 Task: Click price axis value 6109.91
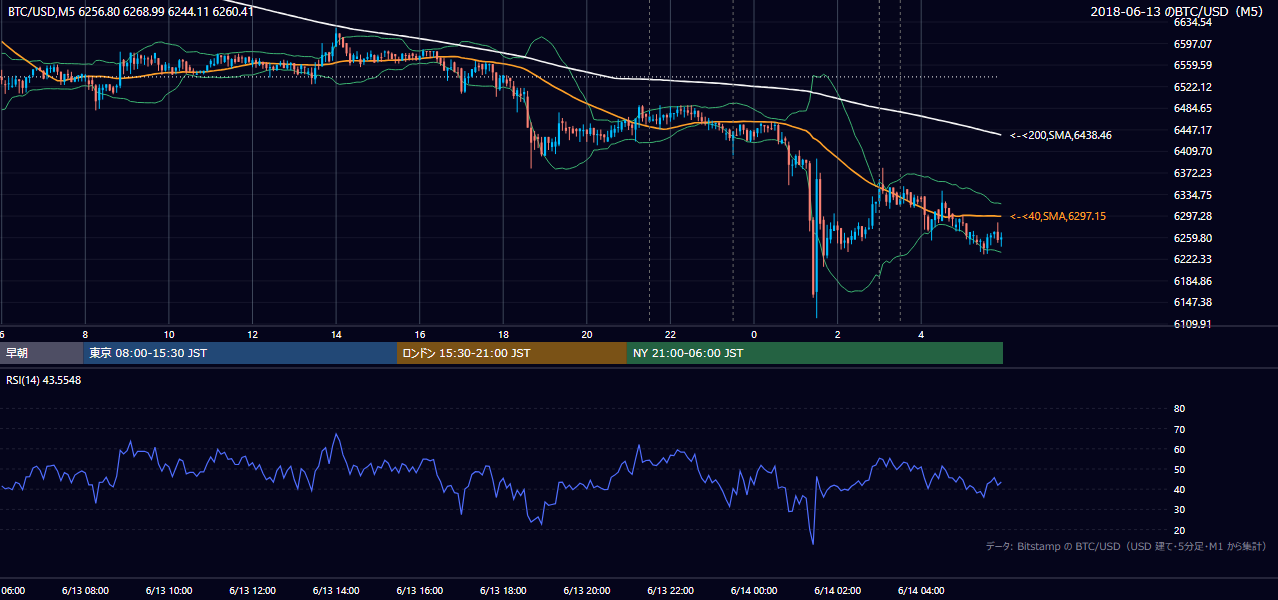tap(1192, 324)
